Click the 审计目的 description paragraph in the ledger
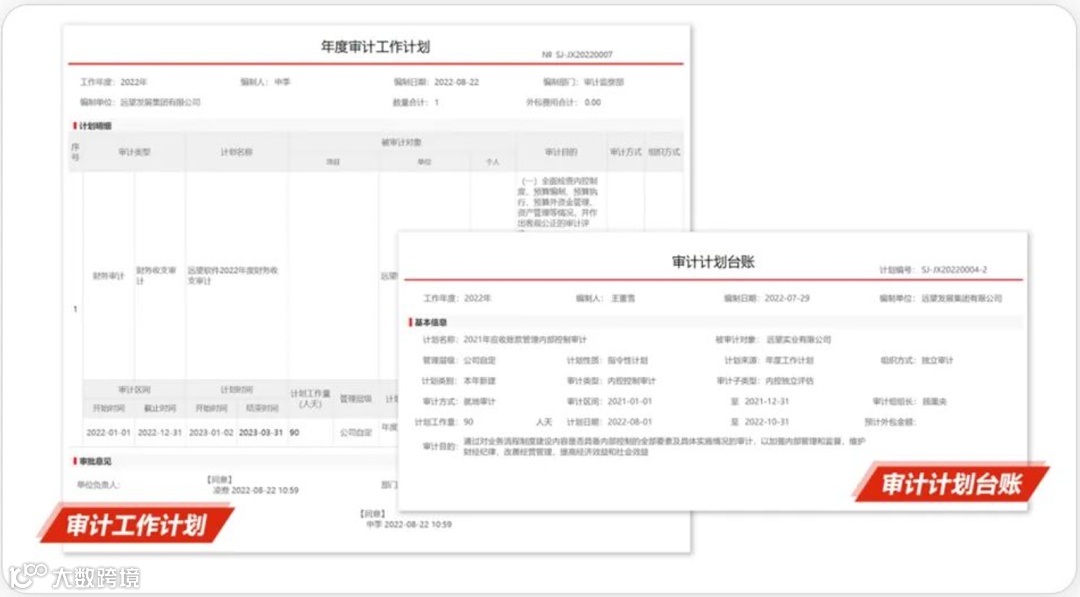 pos(664,447)
